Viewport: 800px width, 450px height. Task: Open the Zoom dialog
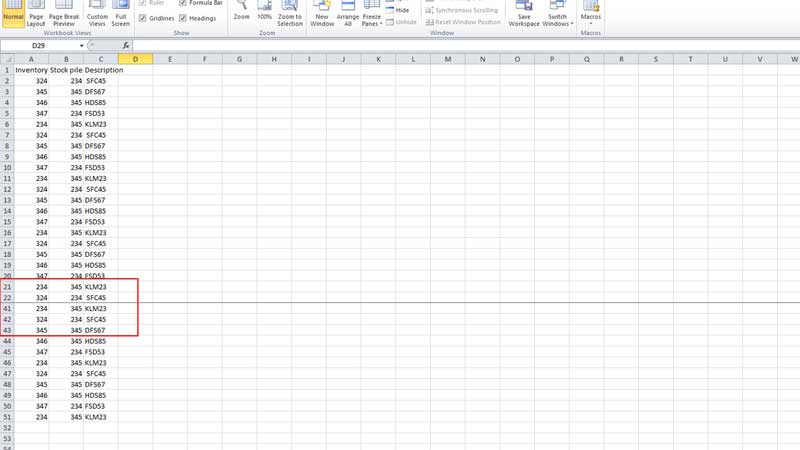pos(241,11)
